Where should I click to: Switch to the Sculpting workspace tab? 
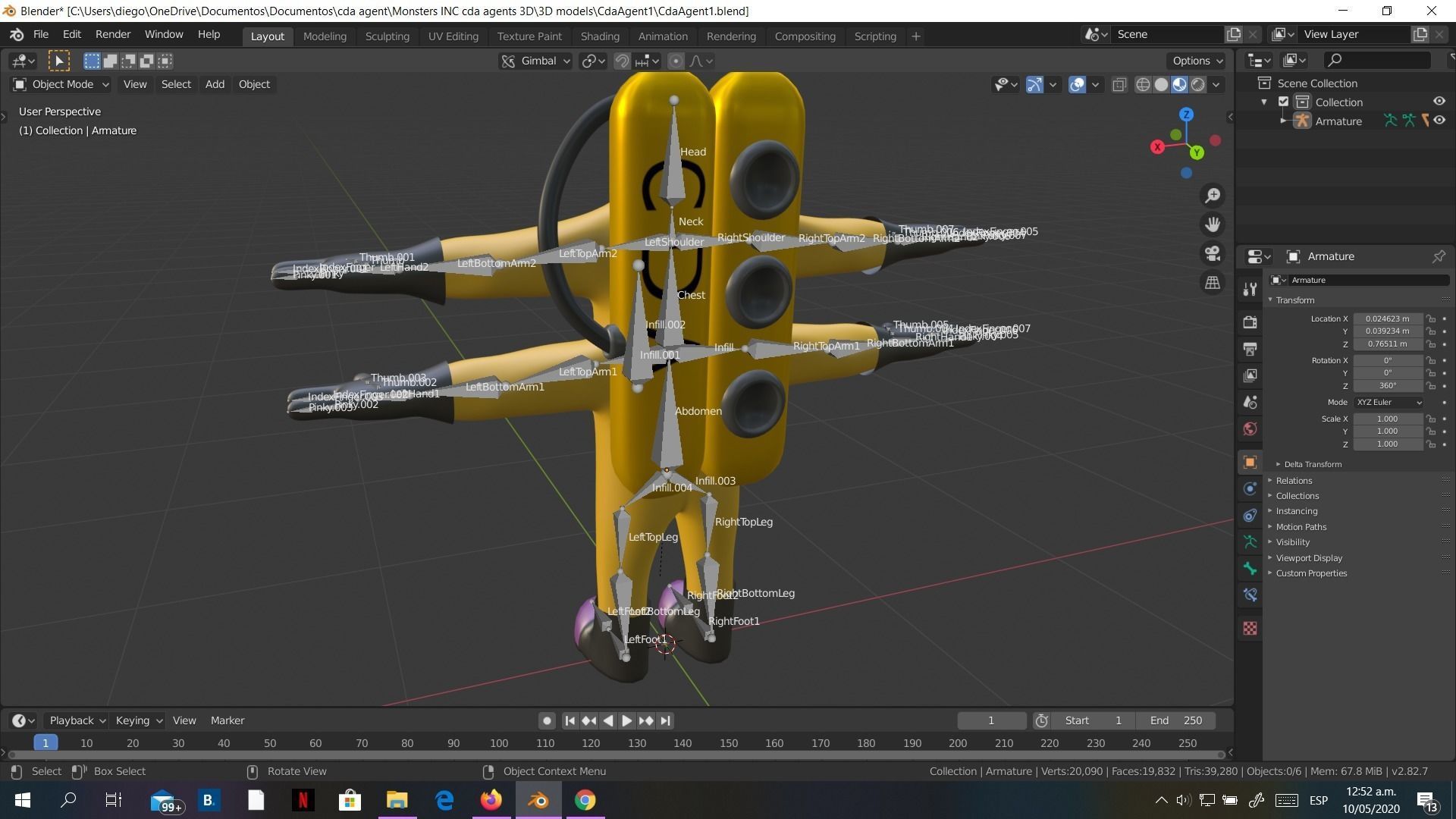click(387, 36)
